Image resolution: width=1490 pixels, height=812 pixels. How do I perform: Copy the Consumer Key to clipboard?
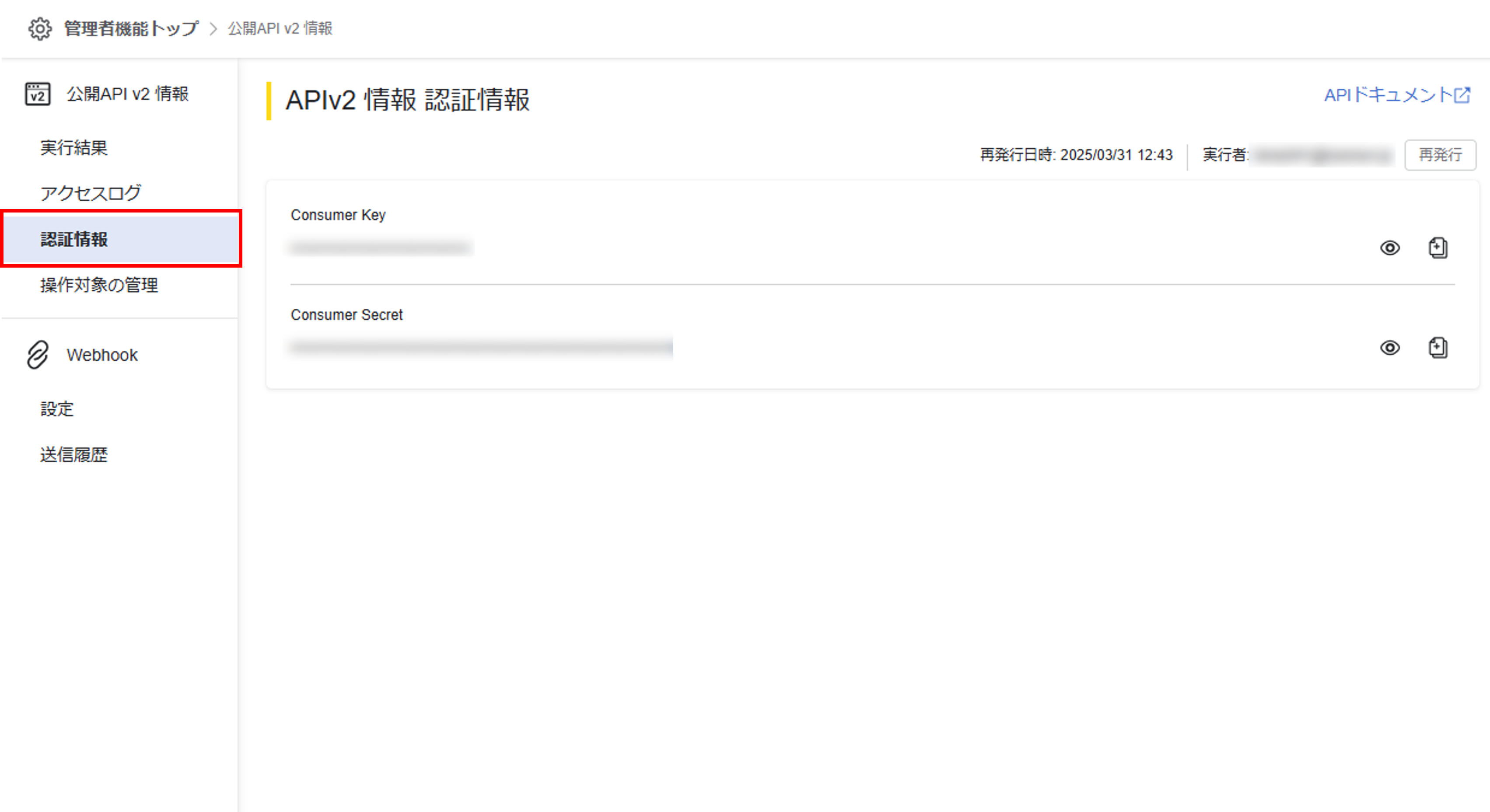coord(1438,247)
